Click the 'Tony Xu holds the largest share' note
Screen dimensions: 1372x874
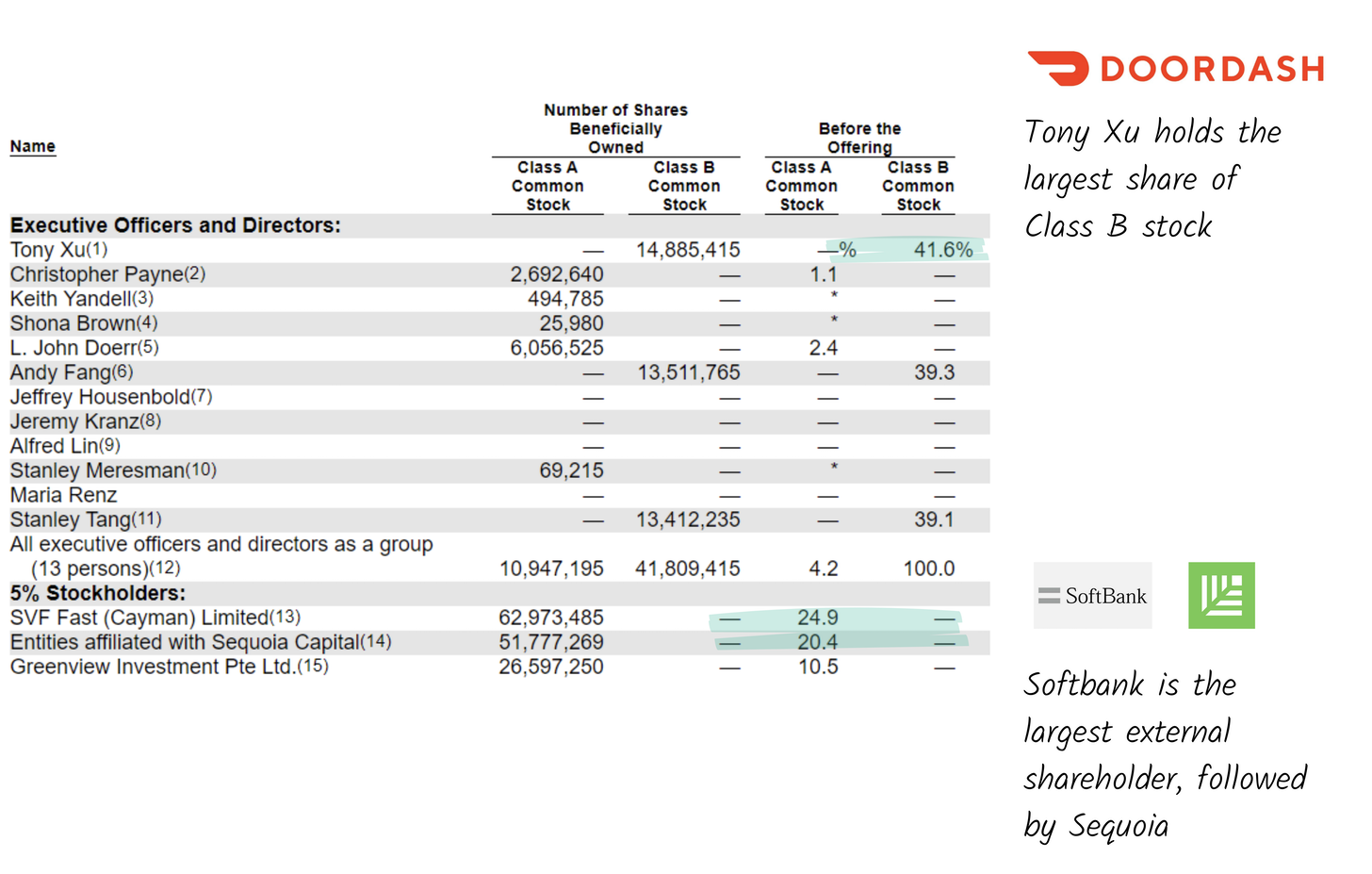(x=1153, y=179)
